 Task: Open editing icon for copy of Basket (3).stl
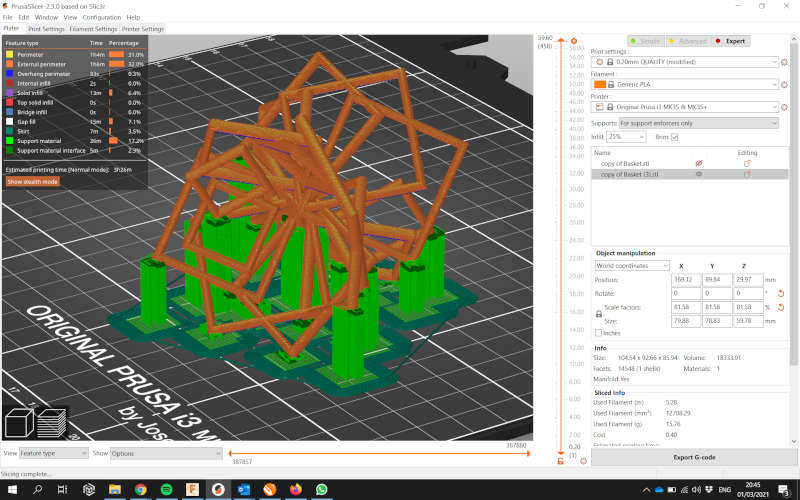[x=747, y=174]
